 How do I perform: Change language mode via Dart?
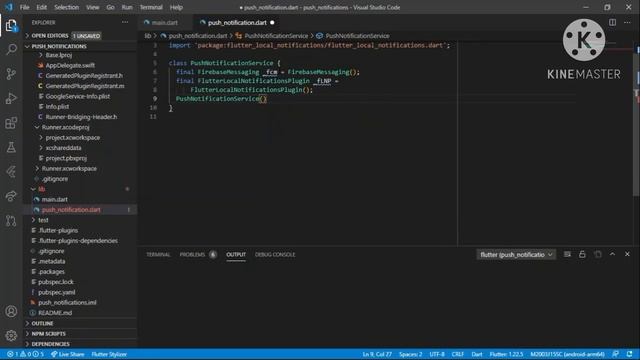click(x=477, y=354)
